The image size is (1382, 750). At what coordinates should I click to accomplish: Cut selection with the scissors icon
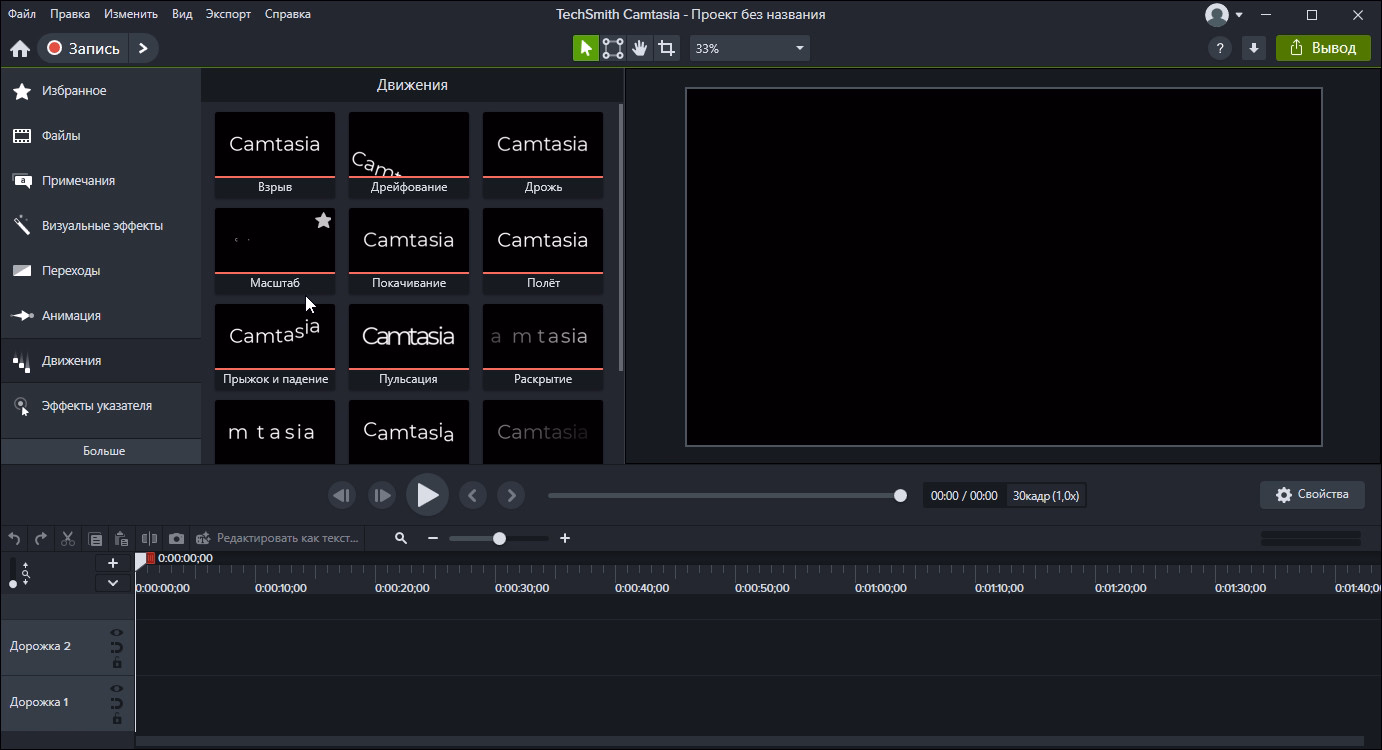[68, 538]
